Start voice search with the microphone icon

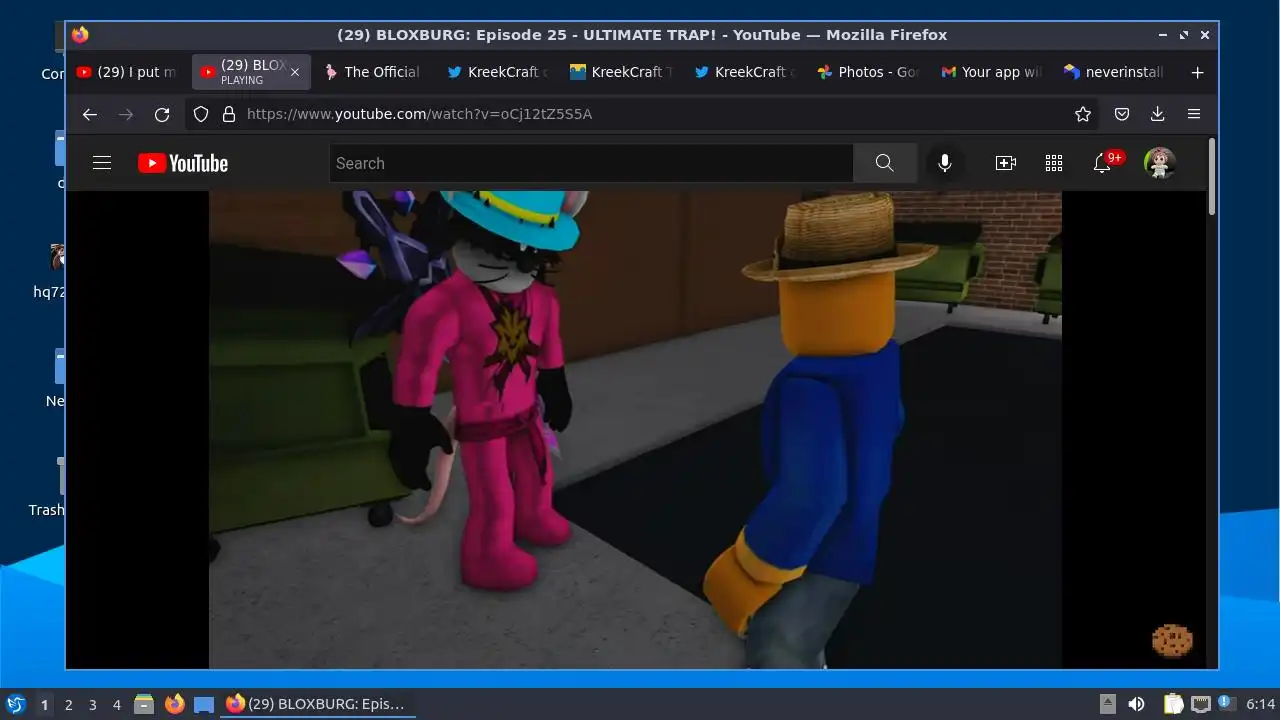coord(944,163)
